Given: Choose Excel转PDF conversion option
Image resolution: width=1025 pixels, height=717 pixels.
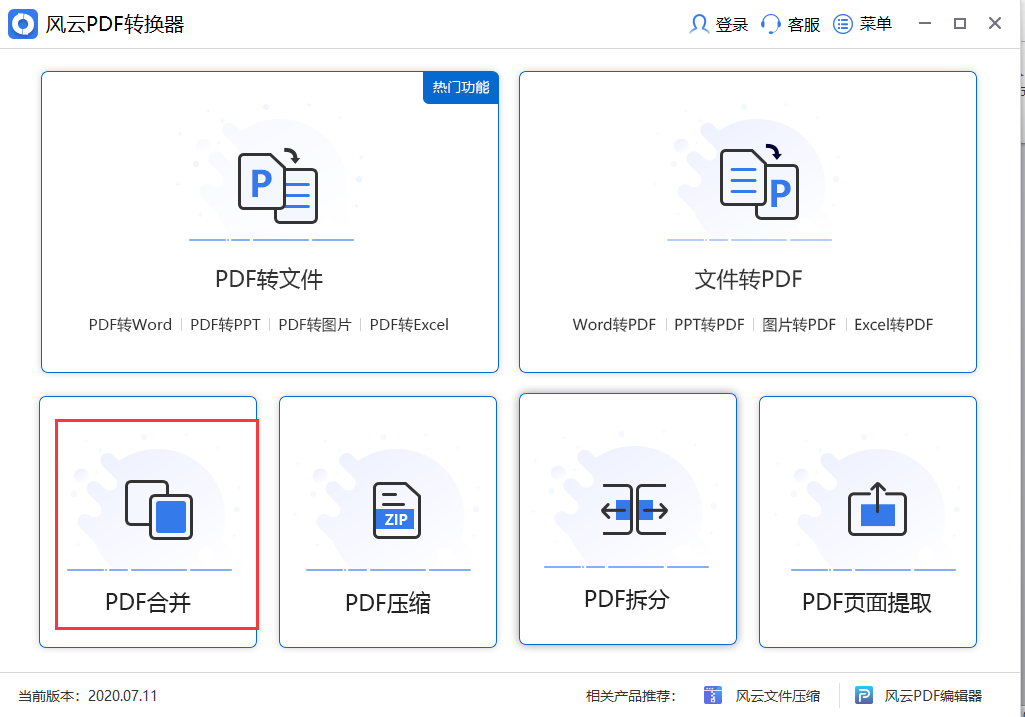Looking at the screenshot, I should click(894, 325).
